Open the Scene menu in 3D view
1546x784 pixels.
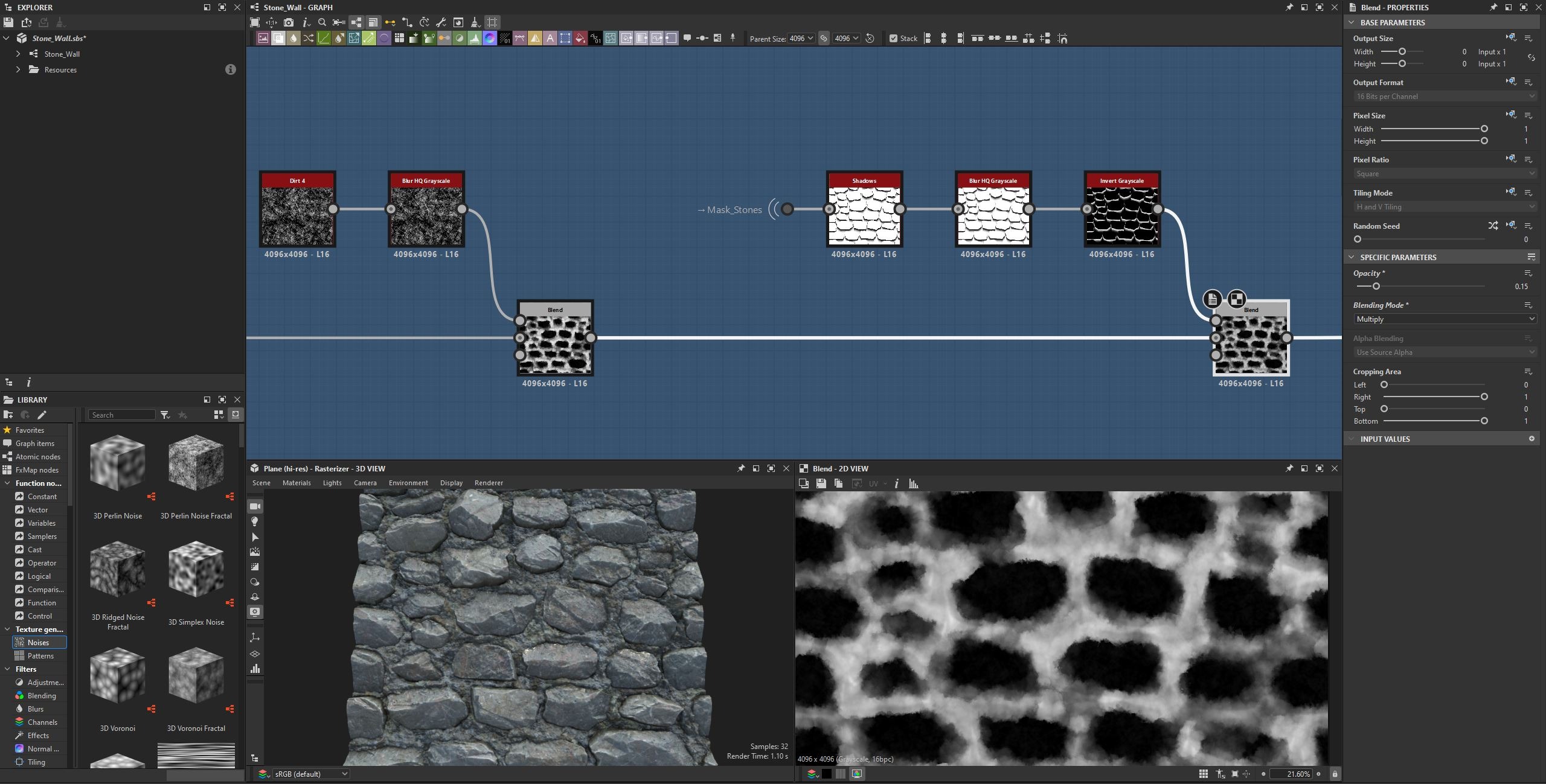click(261, 483)
